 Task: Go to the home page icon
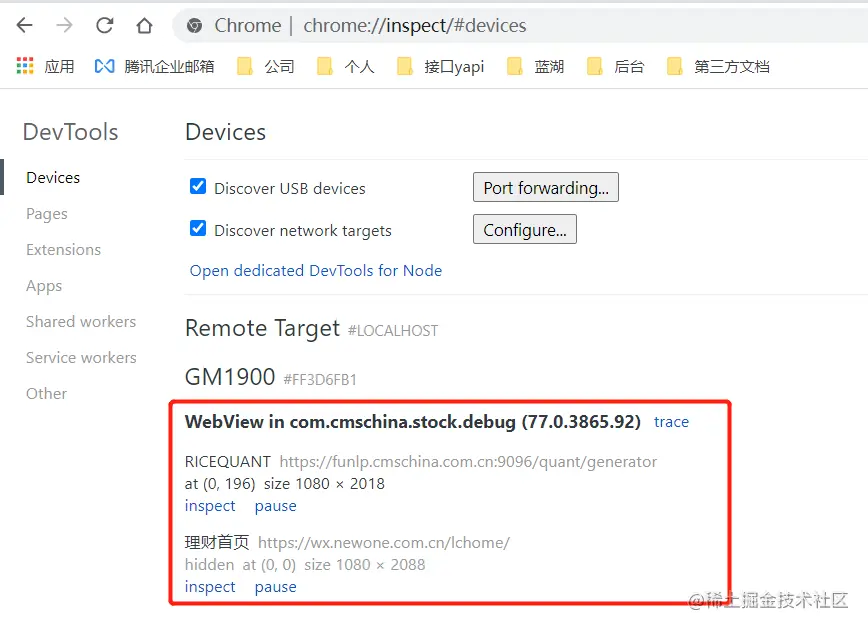pos(144,25)
